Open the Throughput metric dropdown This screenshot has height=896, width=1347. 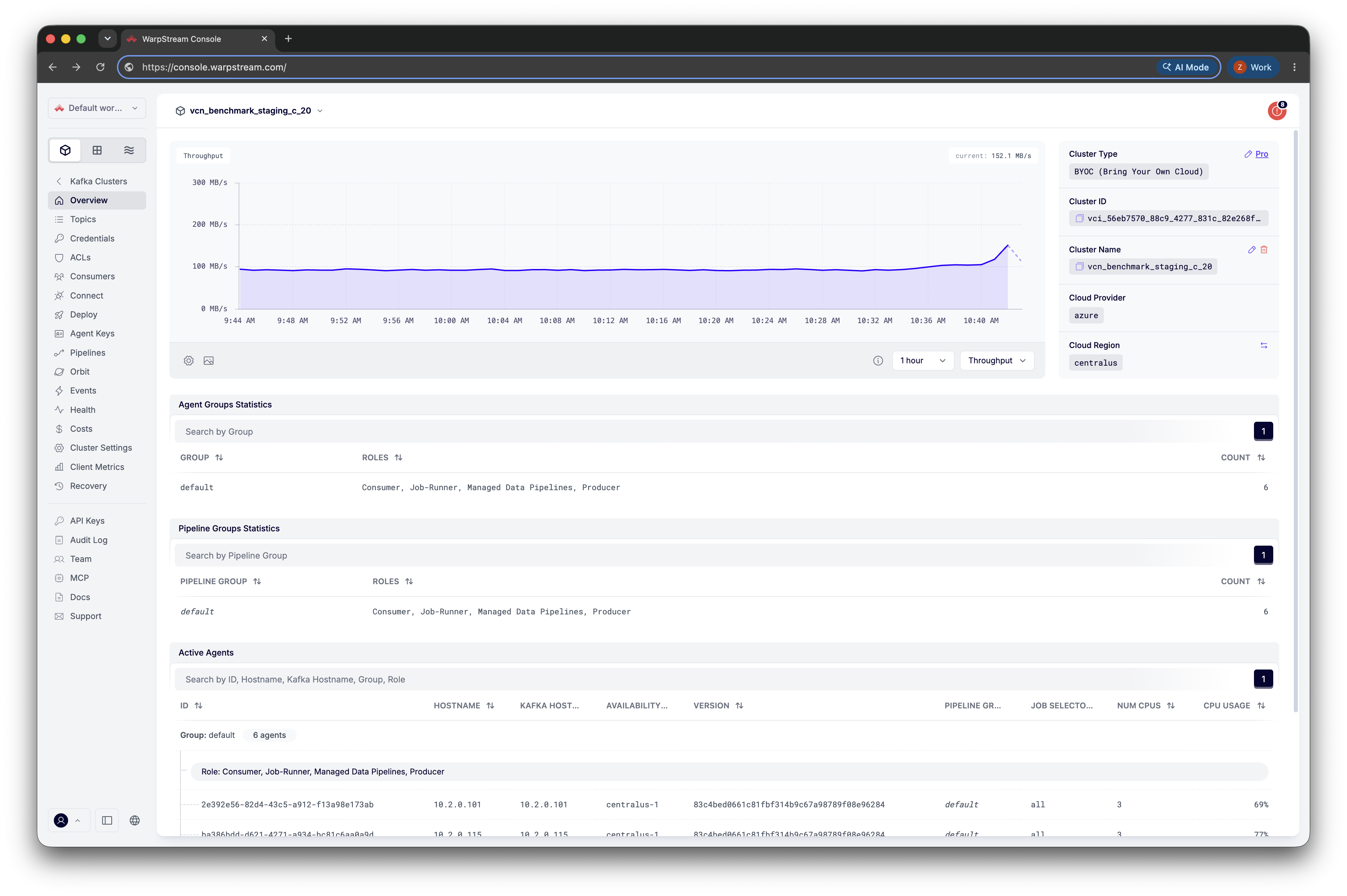[x=996, y=361]
